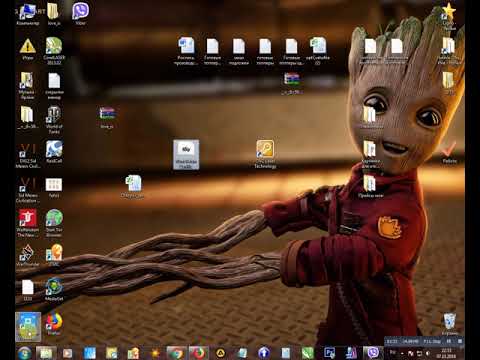Select the yellow star icon in the corner
Image resolution: width=480 pixels, height=360 pixels.
449,16
